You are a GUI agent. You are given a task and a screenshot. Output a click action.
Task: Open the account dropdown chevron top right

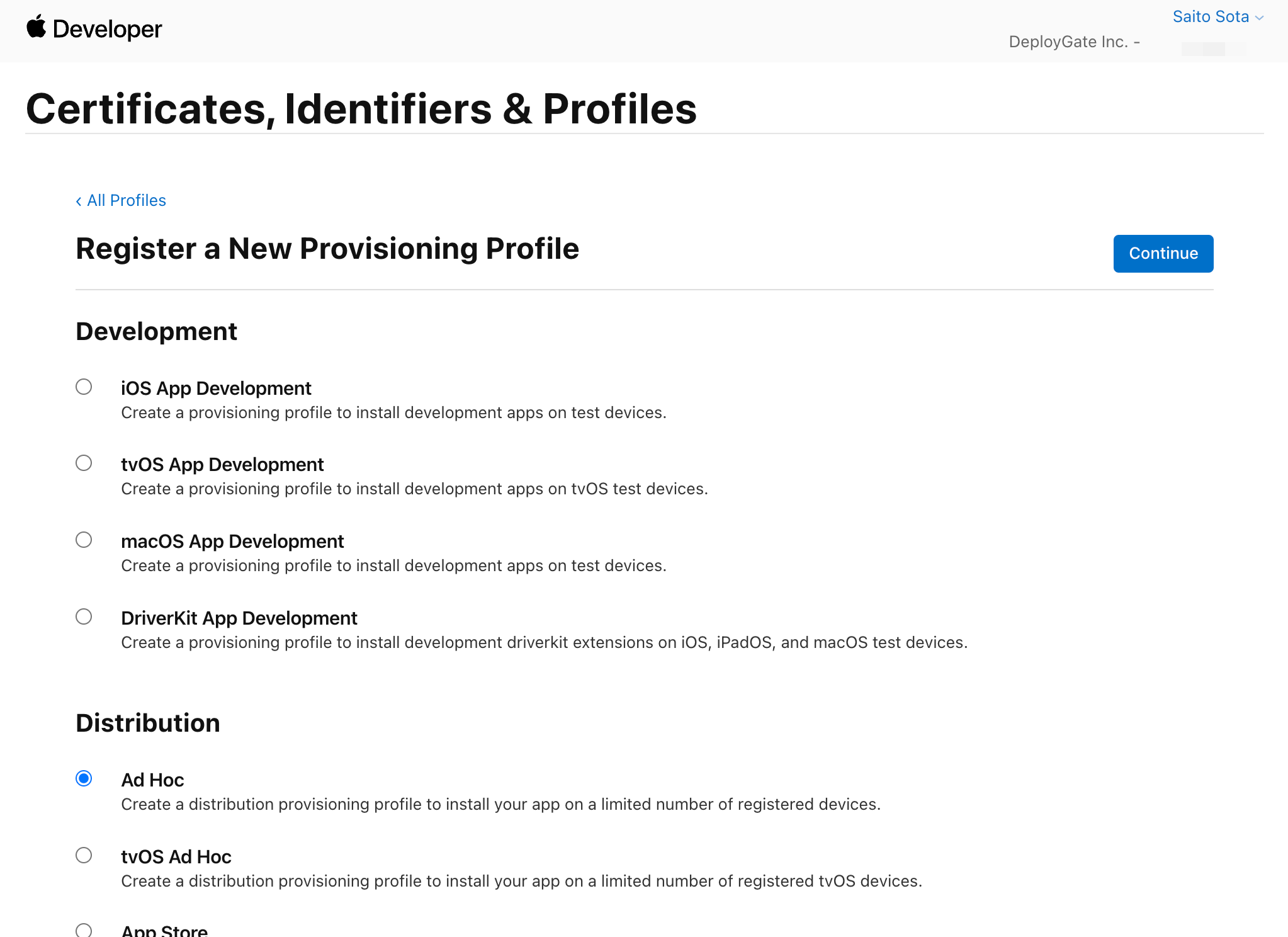coord(1259,18)
